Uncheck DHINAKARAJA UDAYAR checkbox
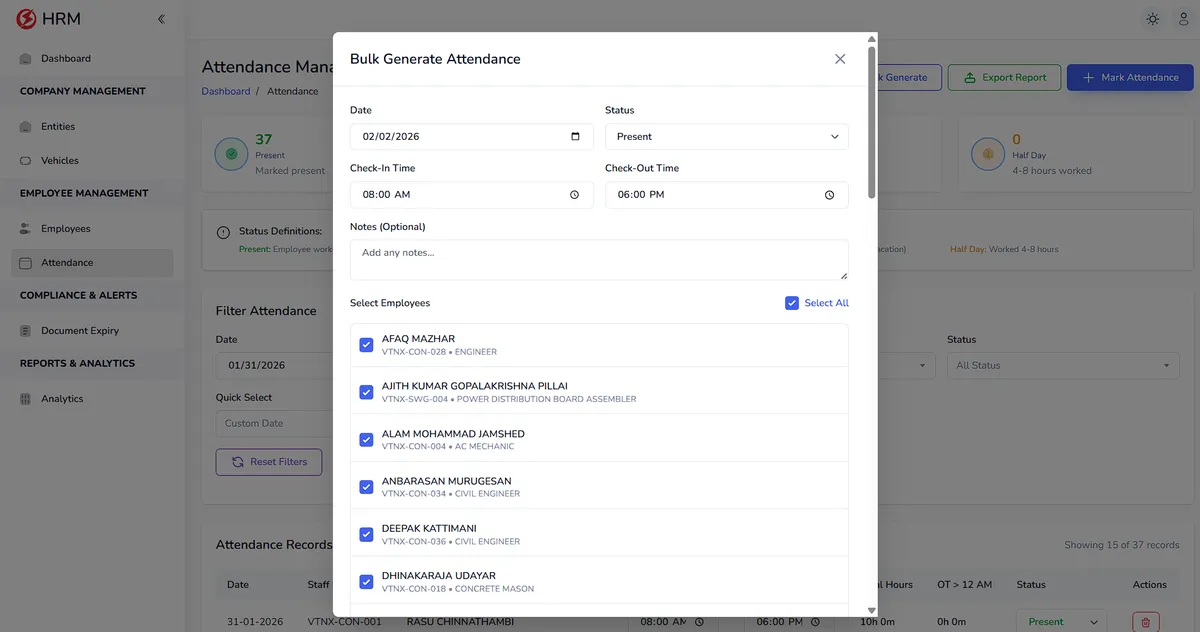This screenshot has height=632, width=1200. point(366,582)
